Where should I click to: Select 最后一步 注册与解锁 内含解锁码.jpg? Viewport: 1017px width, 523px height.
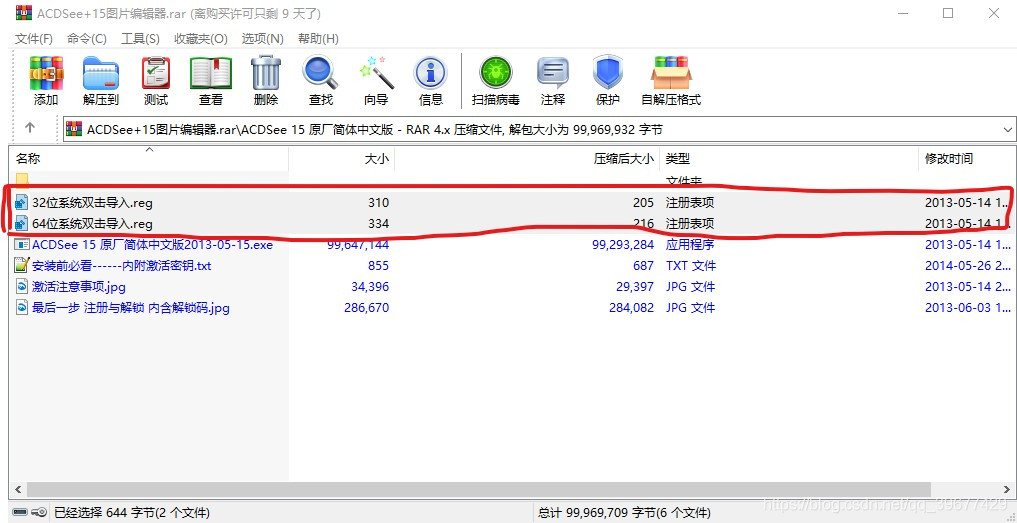130,308
